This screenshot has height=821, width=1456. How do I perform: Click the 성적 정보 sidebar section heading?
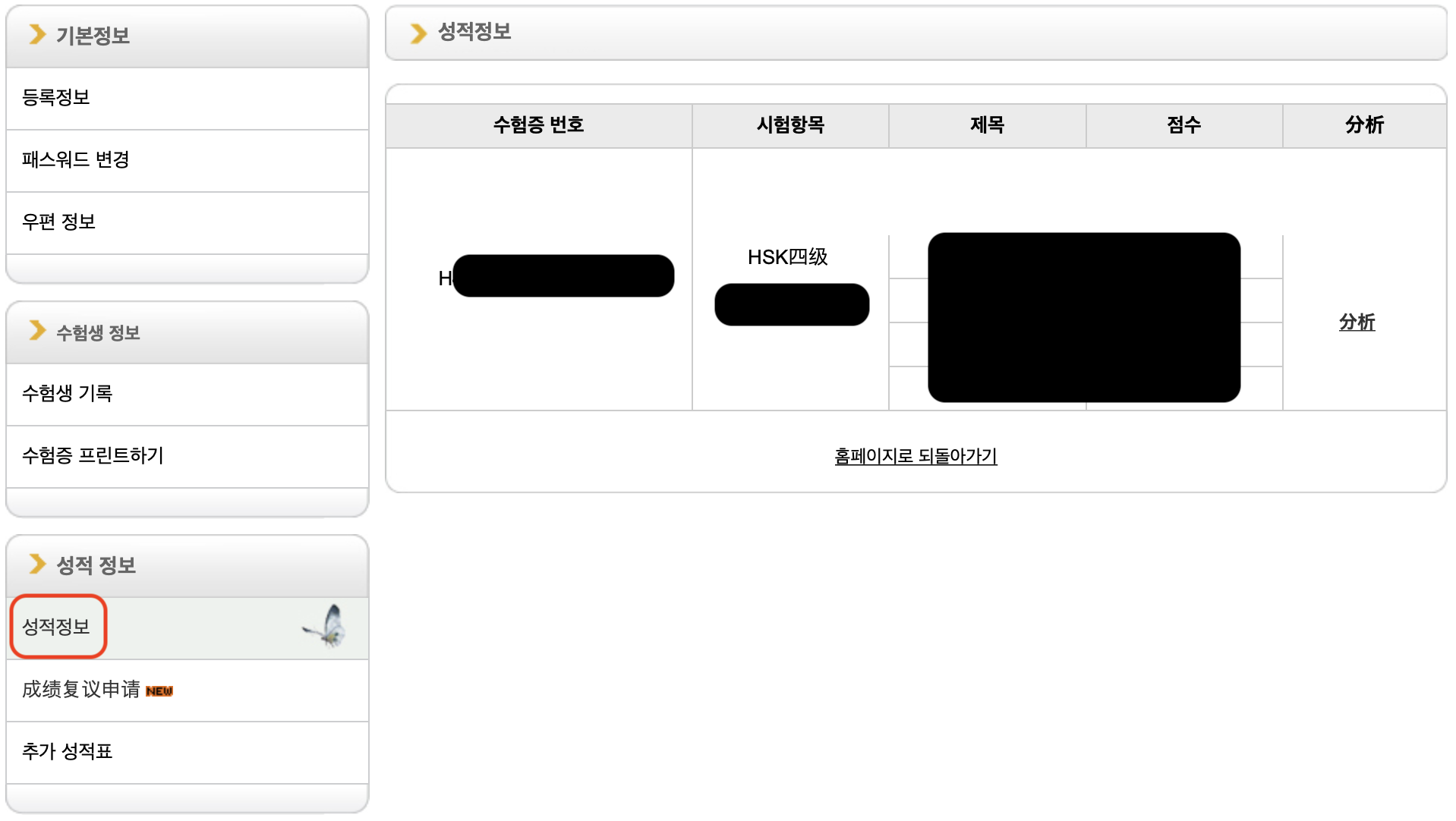[x=96, y=565]
